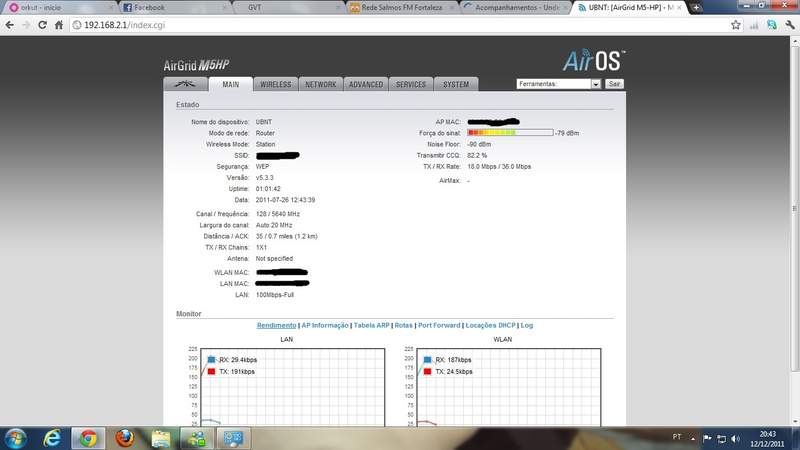Click the Skype extension icon
The image size is (800, 450).
pos(772,25)
